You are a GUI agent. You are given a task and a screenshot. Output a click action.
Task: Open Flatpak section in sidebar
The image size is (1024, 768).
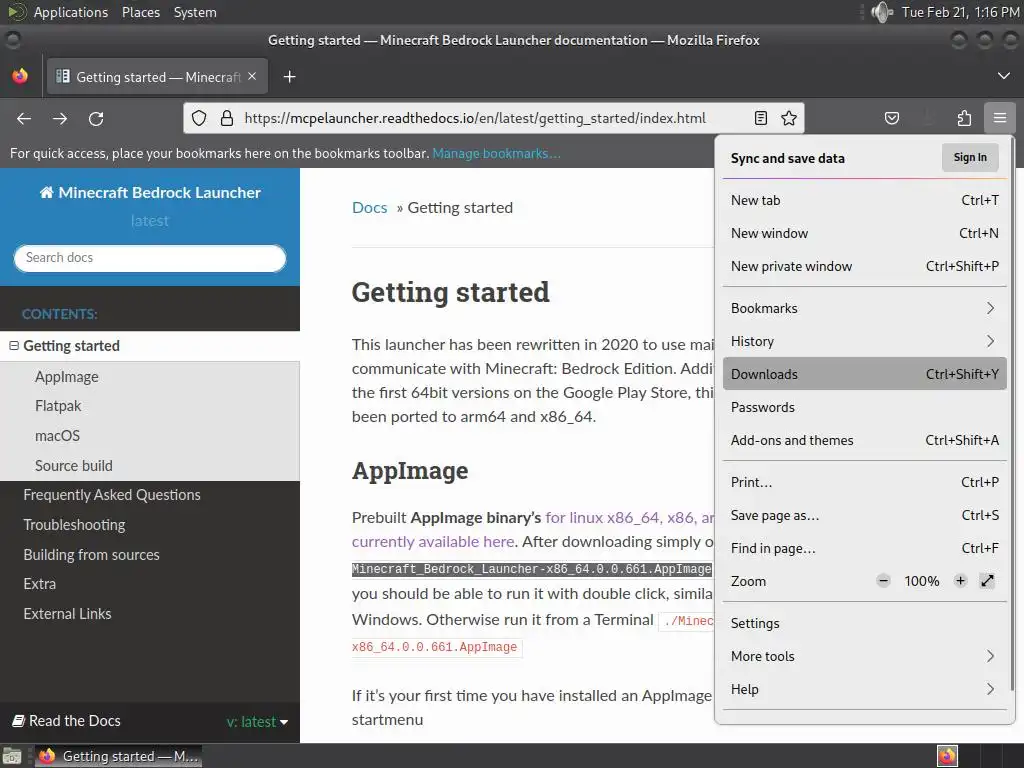coord(58,406)
